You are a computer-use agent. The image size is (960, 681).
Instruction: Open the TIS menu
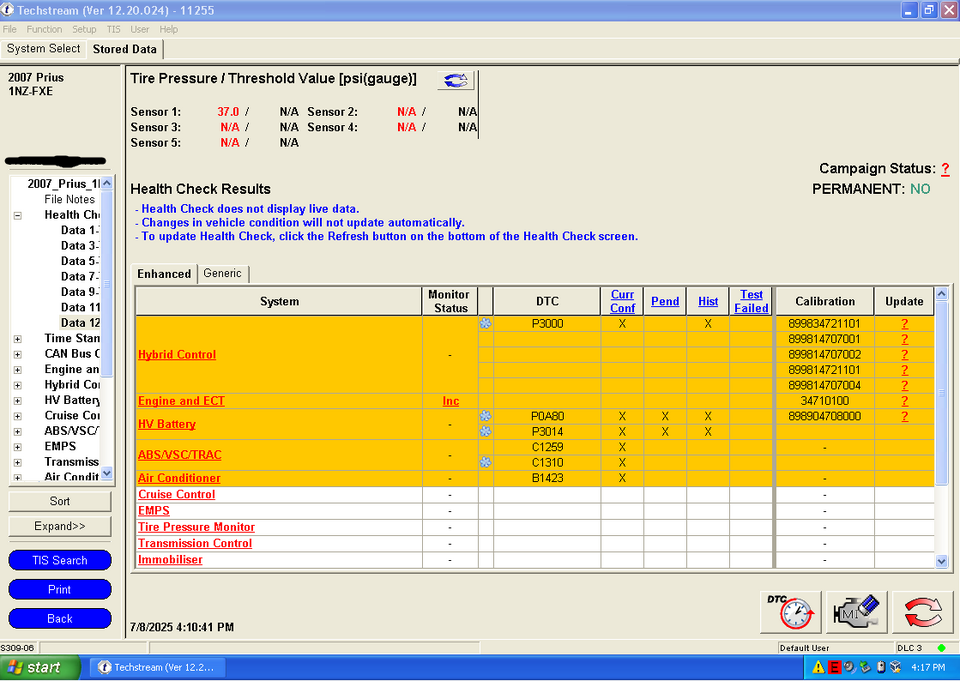click(113, 29)
